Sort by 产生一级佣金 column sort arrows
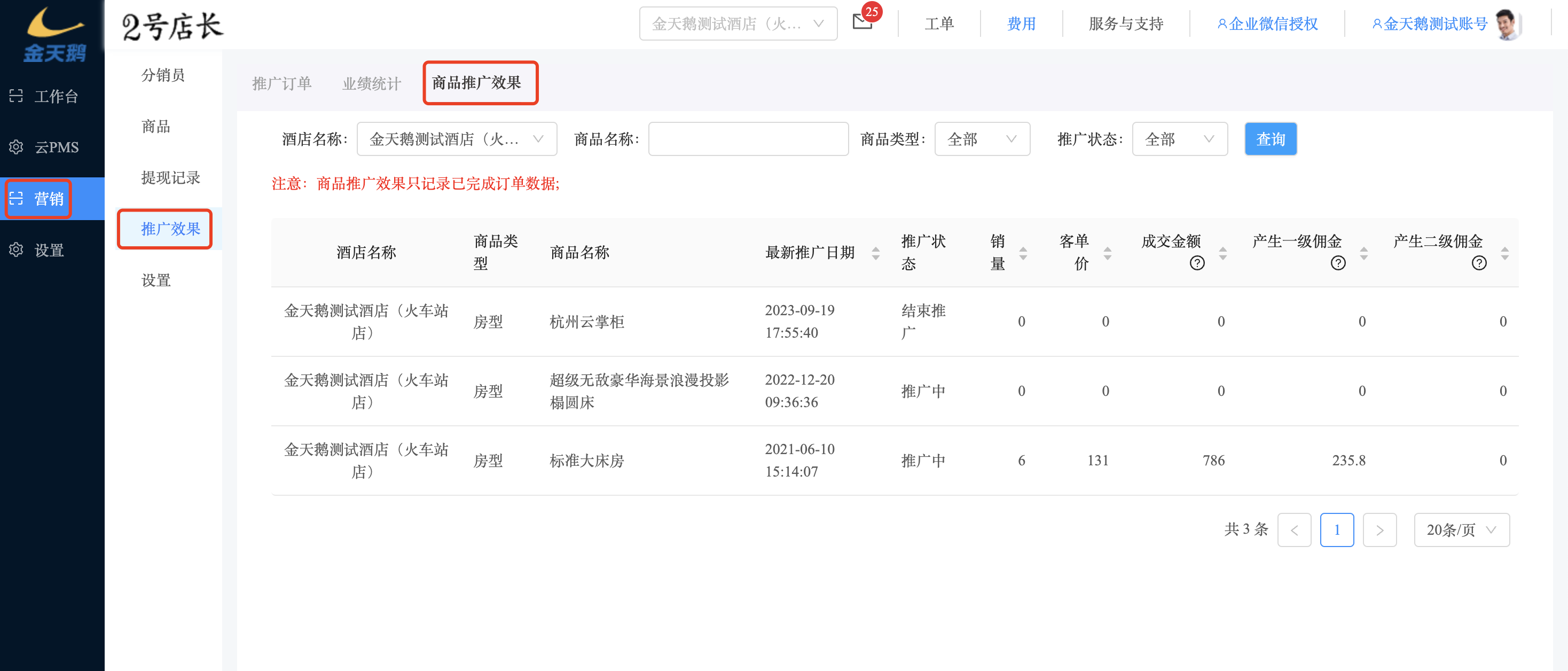Screen dimensions: 1568x671 tap(1363, 253)
